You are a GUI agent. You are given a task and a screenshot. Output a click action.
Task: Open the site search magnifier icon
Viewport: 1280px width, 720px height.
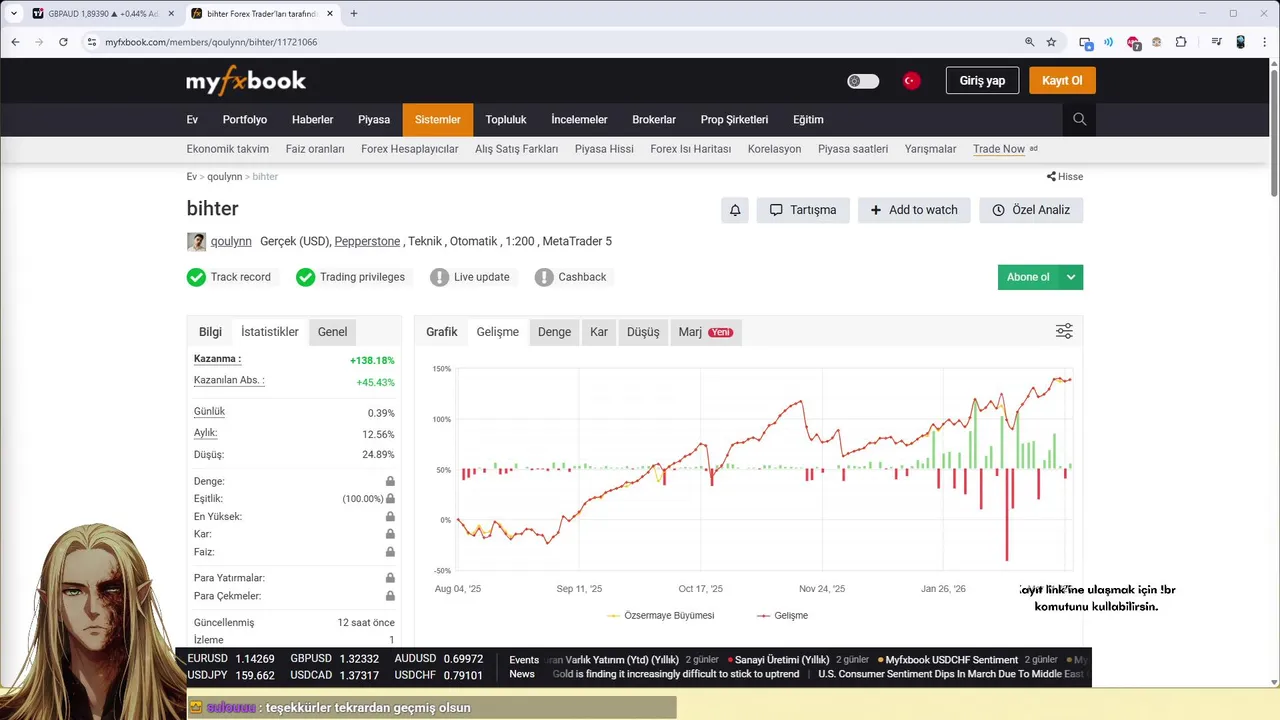coord(1079,119)
